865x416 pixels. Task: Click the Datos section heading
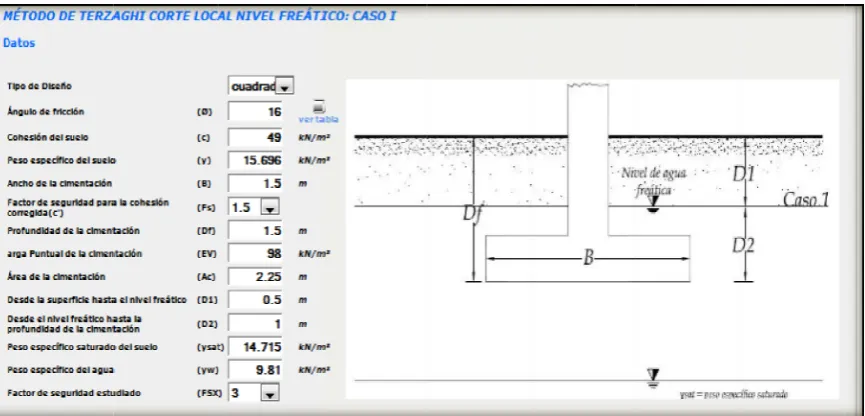coord(19,43)
